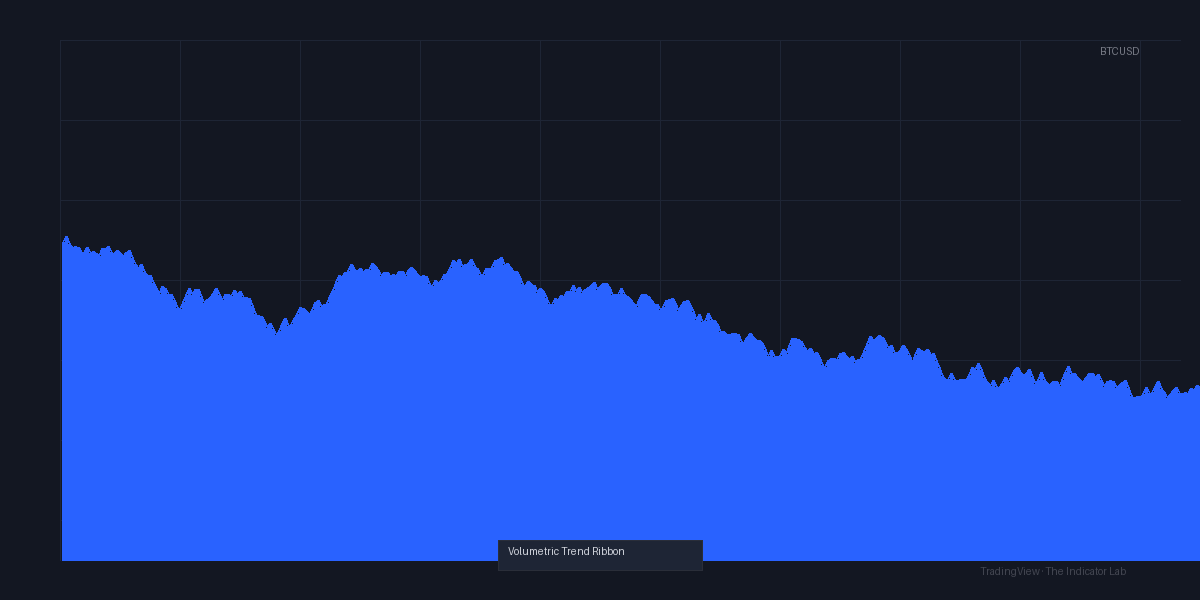Select the highest peak at the series start
This screenshot has width=1200, height=600.
pyautogui.click(x=66, y=238)
